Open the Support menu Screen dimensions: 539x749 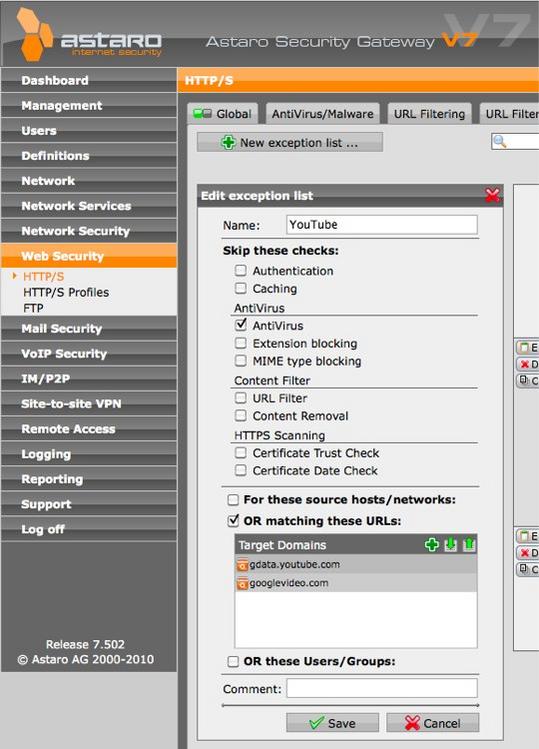coord(89,504)
